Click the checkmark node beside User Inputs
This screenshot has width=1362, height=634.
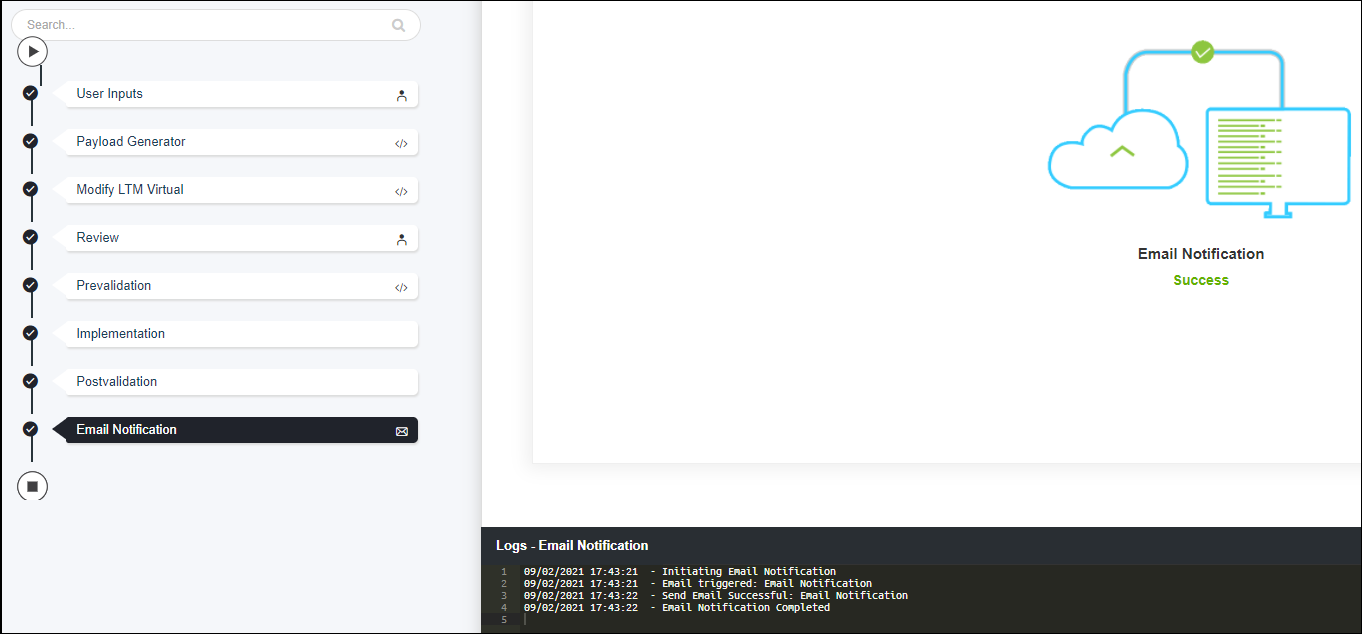(31, 93)
